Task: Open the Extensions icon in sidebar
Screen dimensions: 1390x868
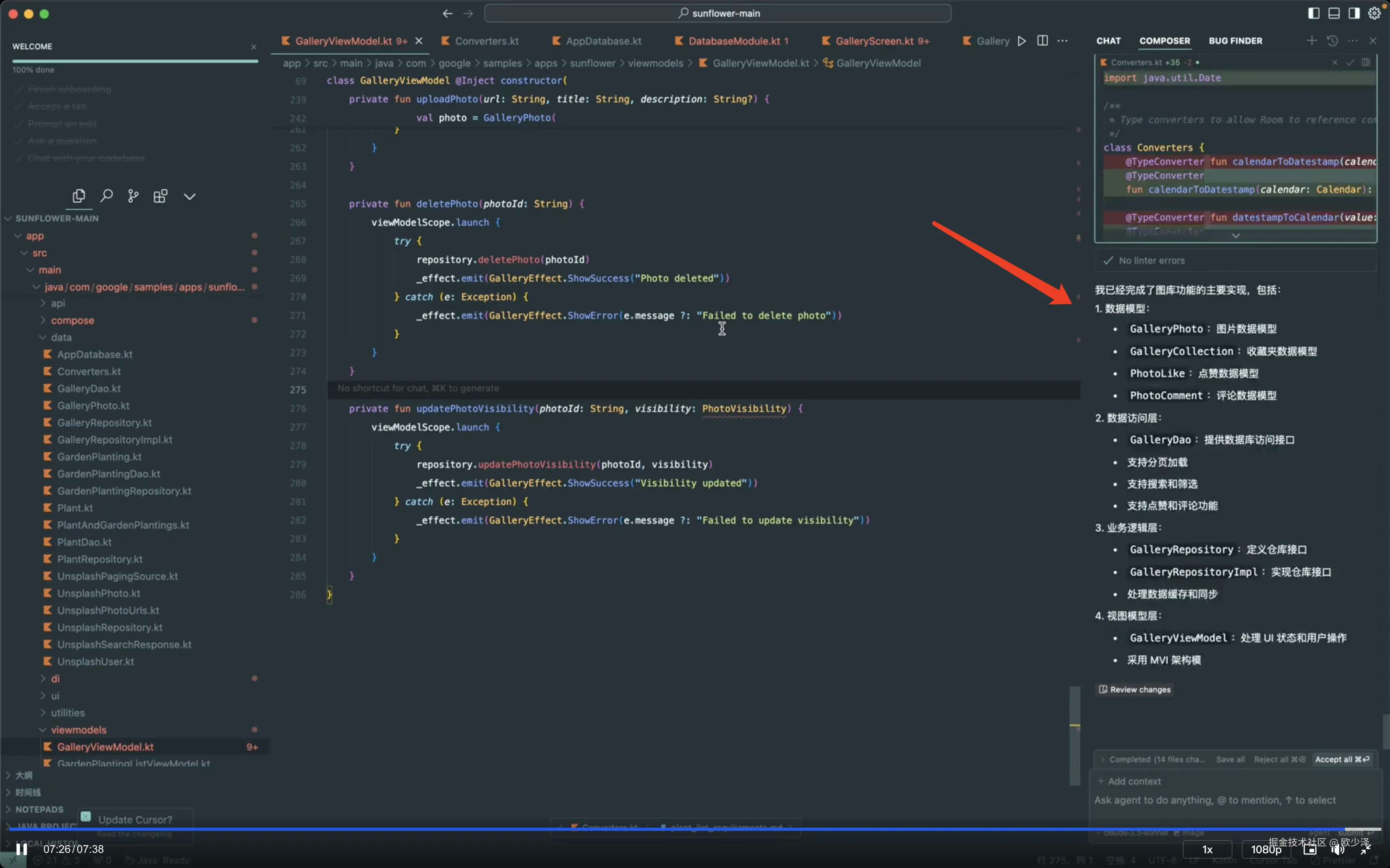Action: pos(160,196)
